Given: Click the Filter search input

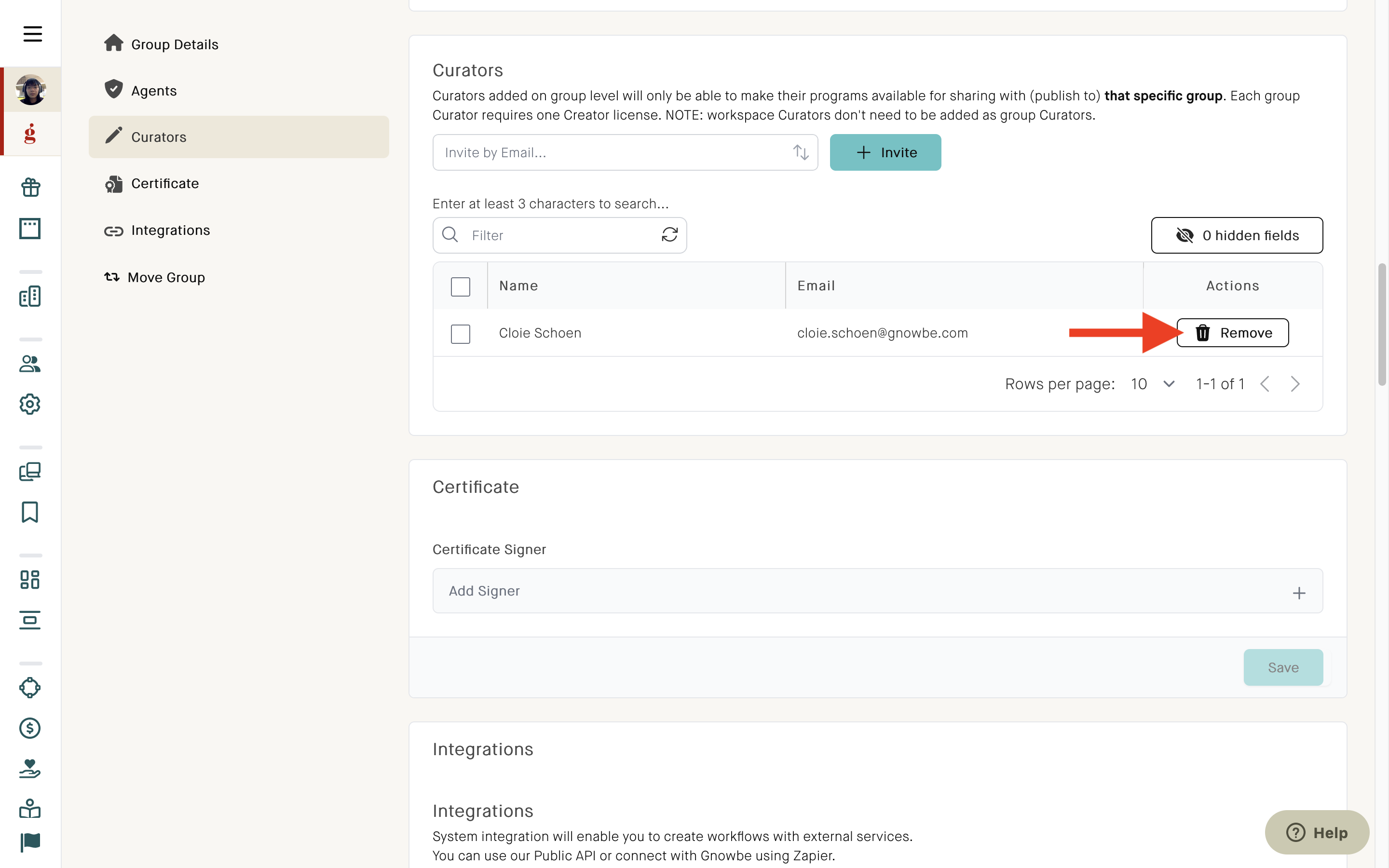Looking at the screenshot, I should [x=559, y=235].
